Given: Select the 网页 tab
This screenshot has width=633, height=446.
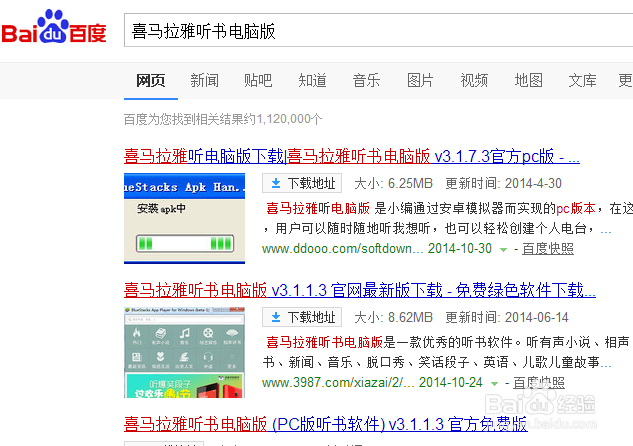Looking at the screenshot, I should pyautogui.click(x=151, y=80).
